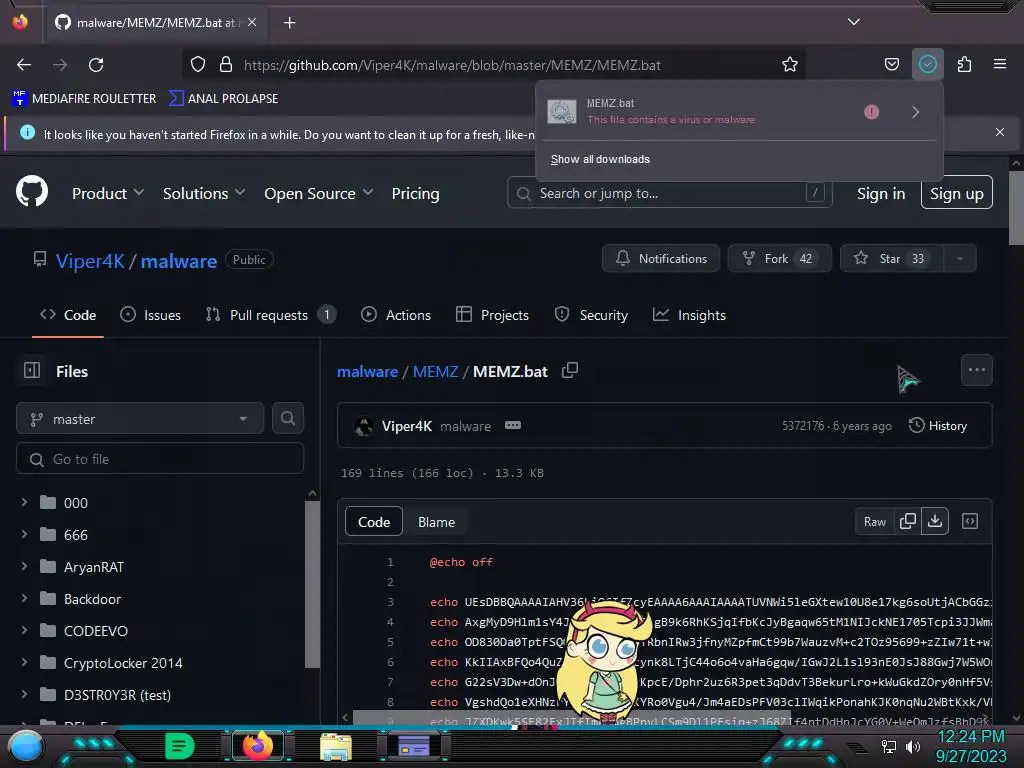Screen dimensions: 1024x768
Task: Click the file tree search icon button
Action: [x=287, y=419]
